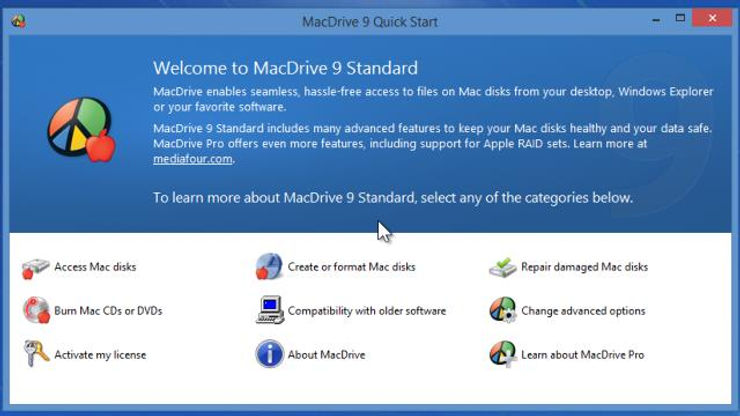Click the Create or format Mac disks icon
This screenshot has height=416, width=740.
[x=269, y=266]
